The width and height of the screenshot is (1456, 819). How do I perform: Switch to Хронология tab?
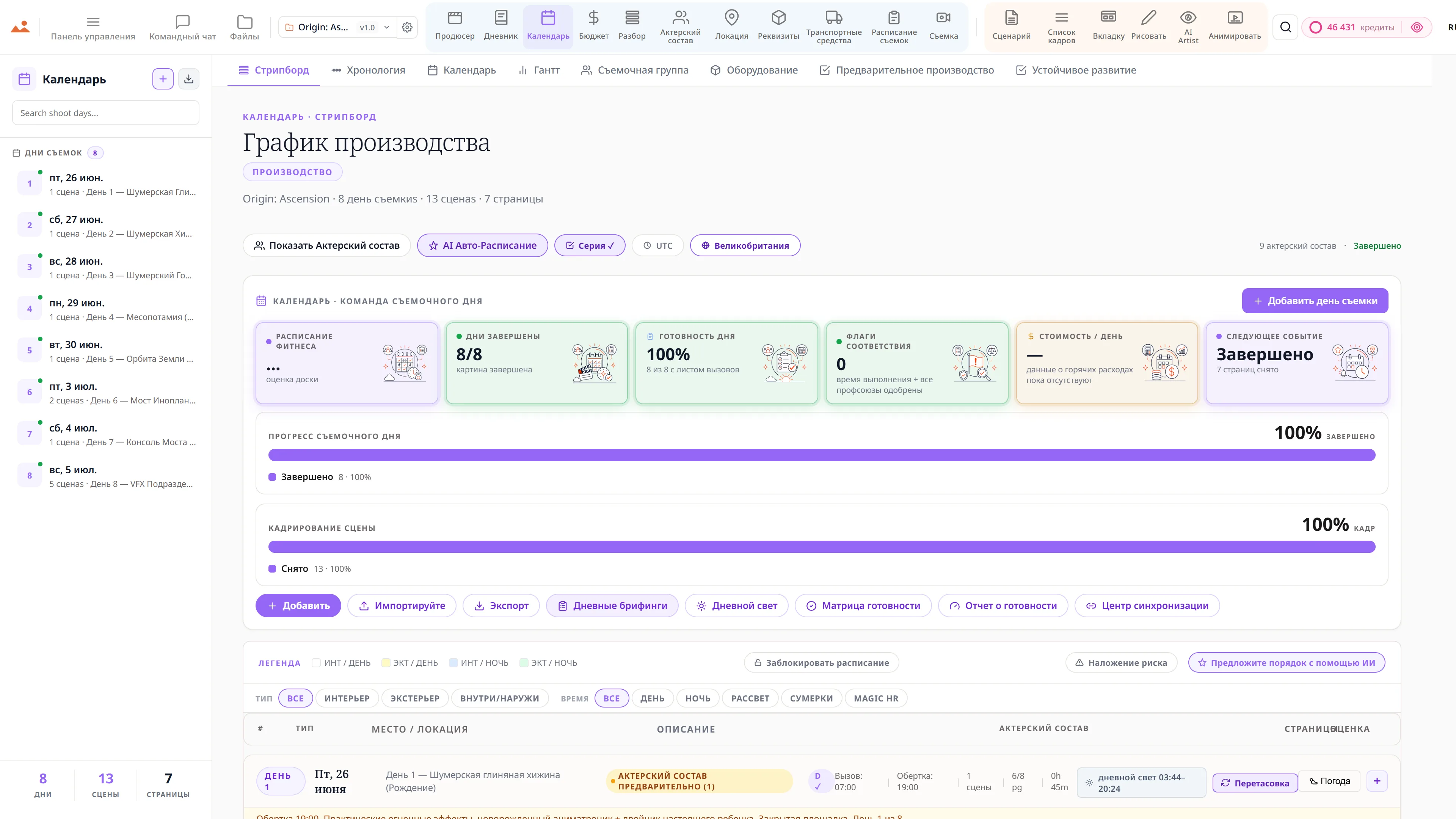pos(368,70)
